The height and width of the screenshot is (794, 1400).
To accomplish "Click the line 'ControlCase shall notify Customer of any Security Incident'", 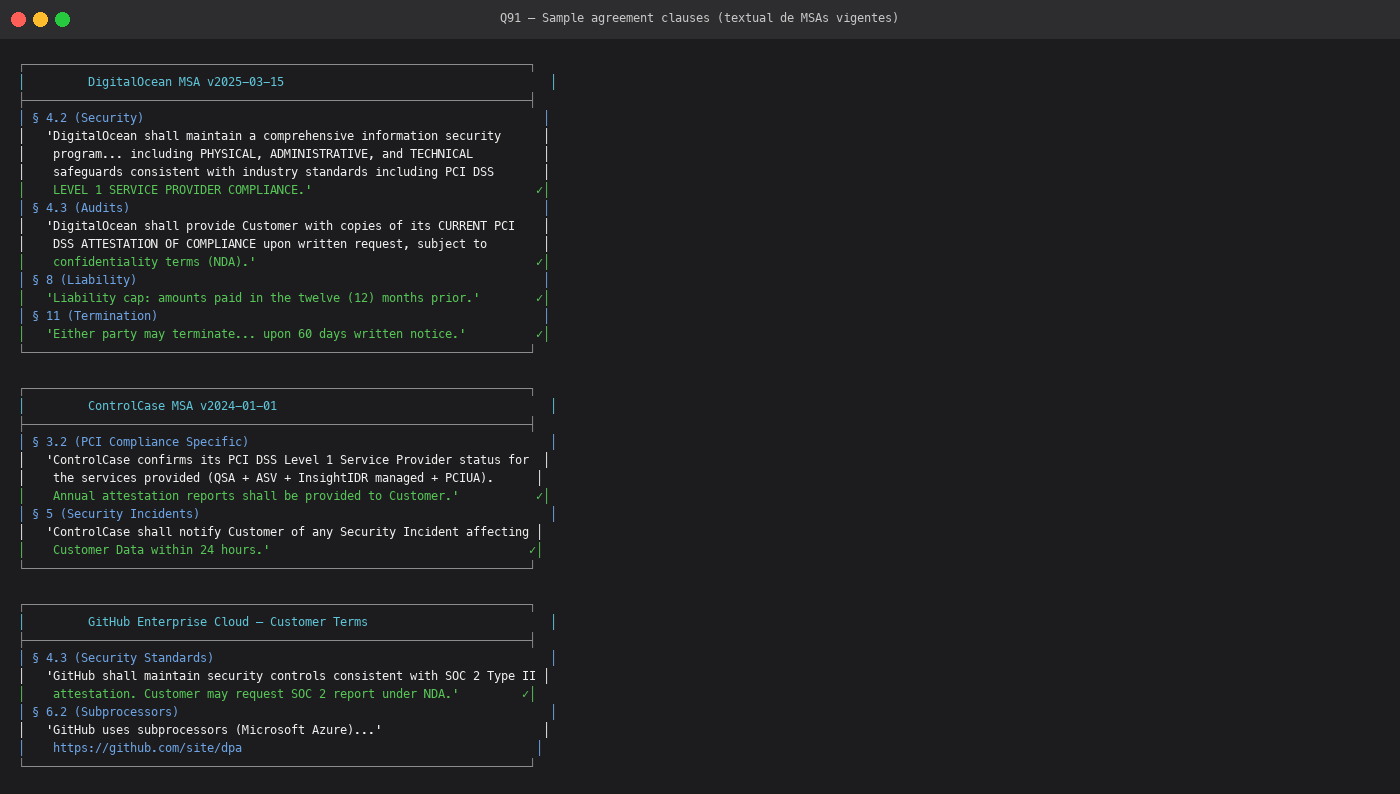I will point(288,532).
